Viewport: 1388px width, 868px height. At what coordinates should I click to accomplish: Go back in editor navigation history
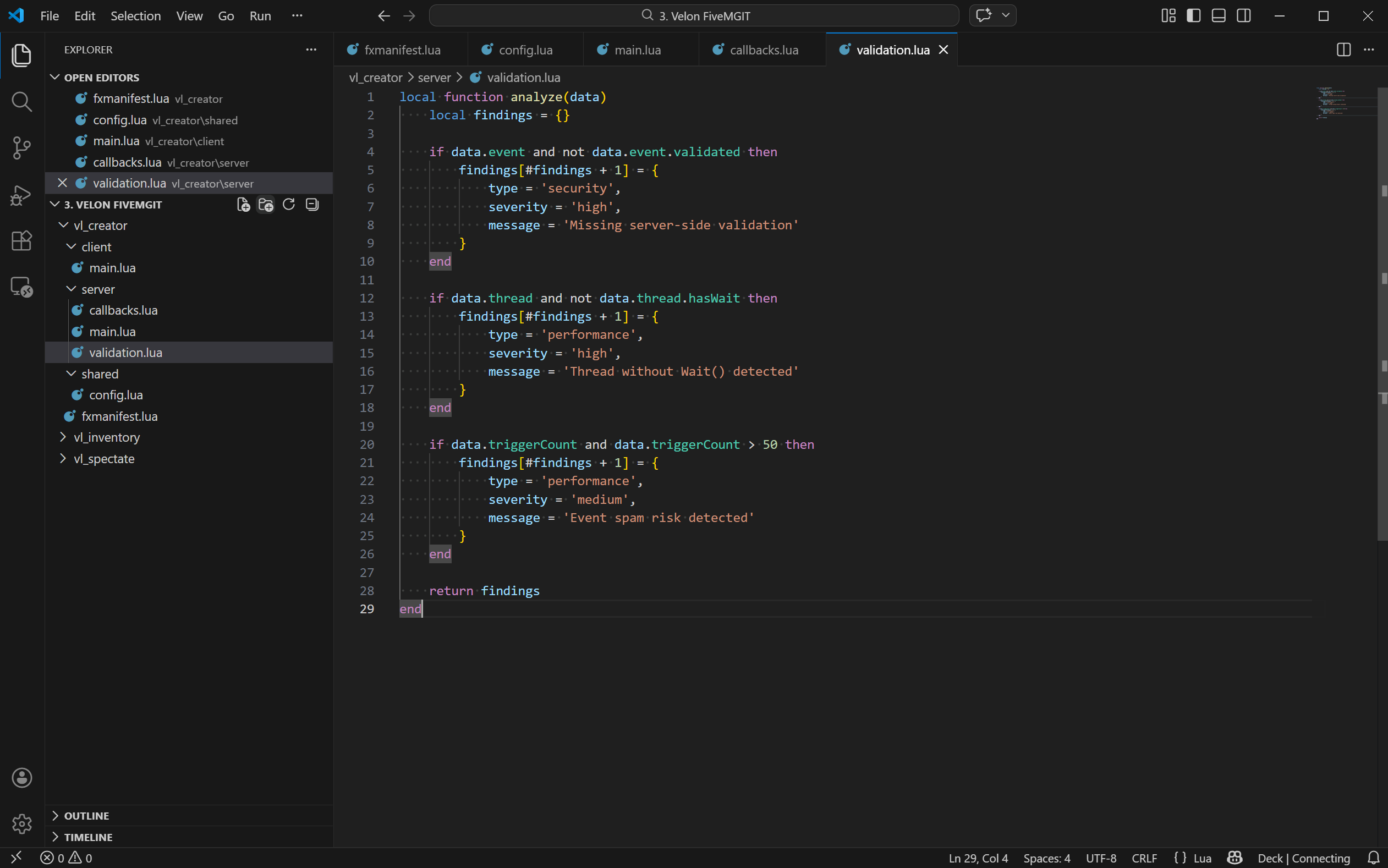[384, 16]
